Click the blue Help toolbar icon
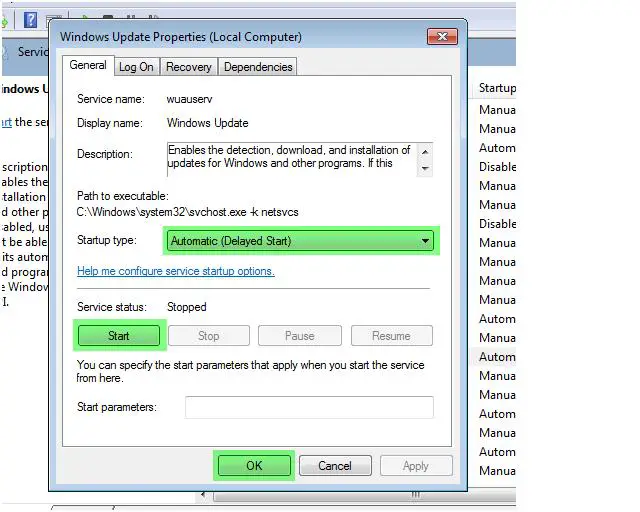 click(x=30, y=19)
